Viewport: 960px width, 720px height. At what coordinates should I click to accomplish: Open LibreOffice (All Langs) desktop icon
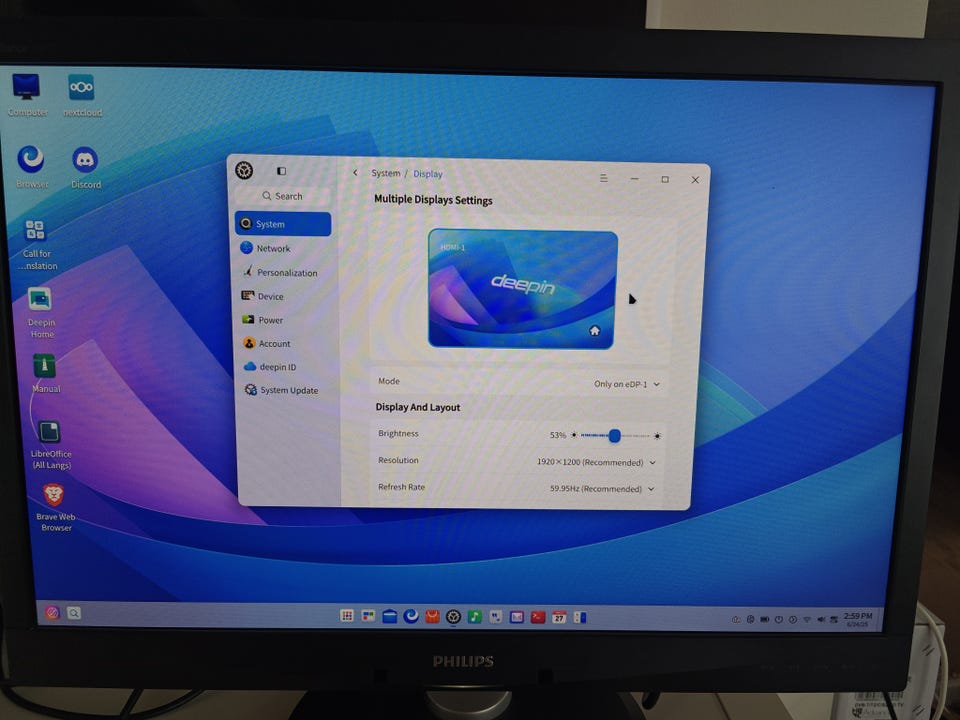(51, 444)
